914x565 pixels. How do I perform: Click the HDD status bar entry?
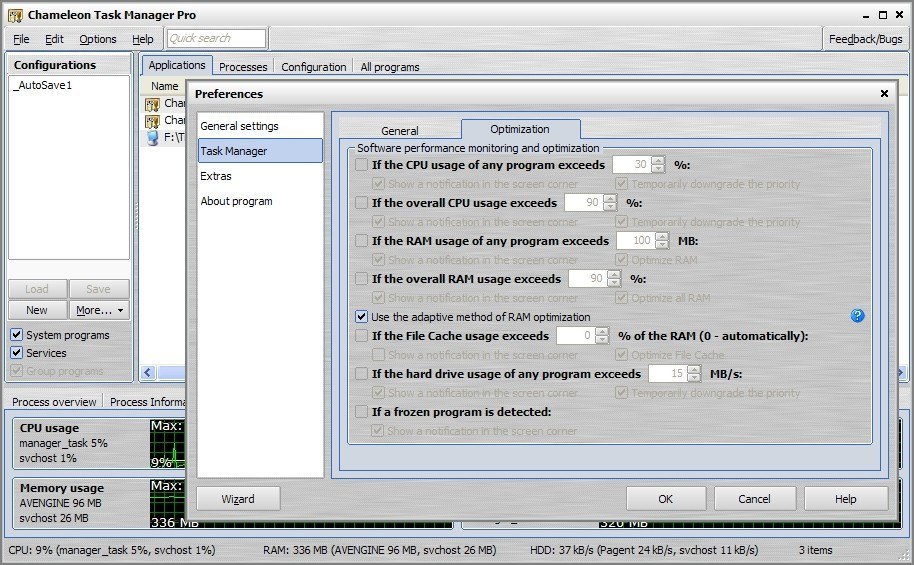[x=644, y=550]
